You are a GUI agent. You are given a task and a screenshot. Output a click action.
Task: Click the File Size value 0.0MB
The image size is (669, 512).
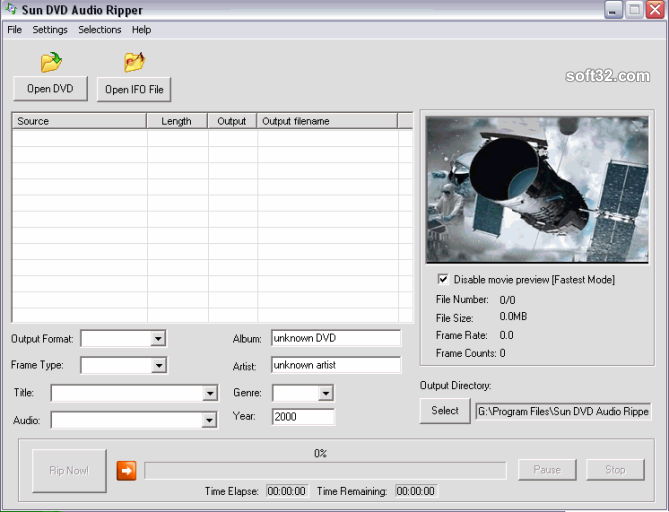coord(513,317)
